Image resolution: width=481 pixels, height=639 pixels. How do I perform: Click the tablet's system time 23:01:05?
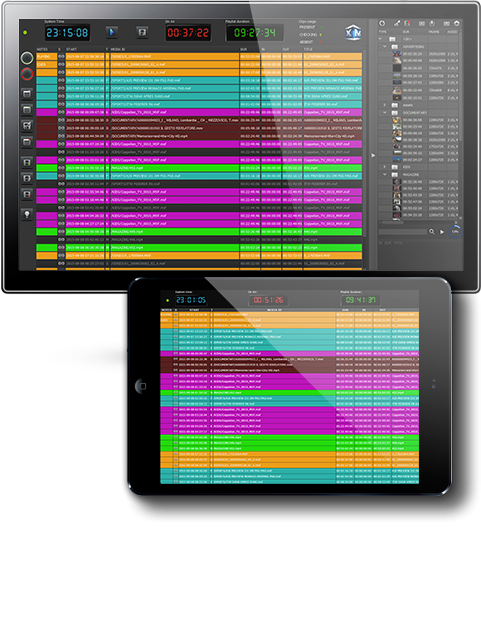(x=191, y=300)
